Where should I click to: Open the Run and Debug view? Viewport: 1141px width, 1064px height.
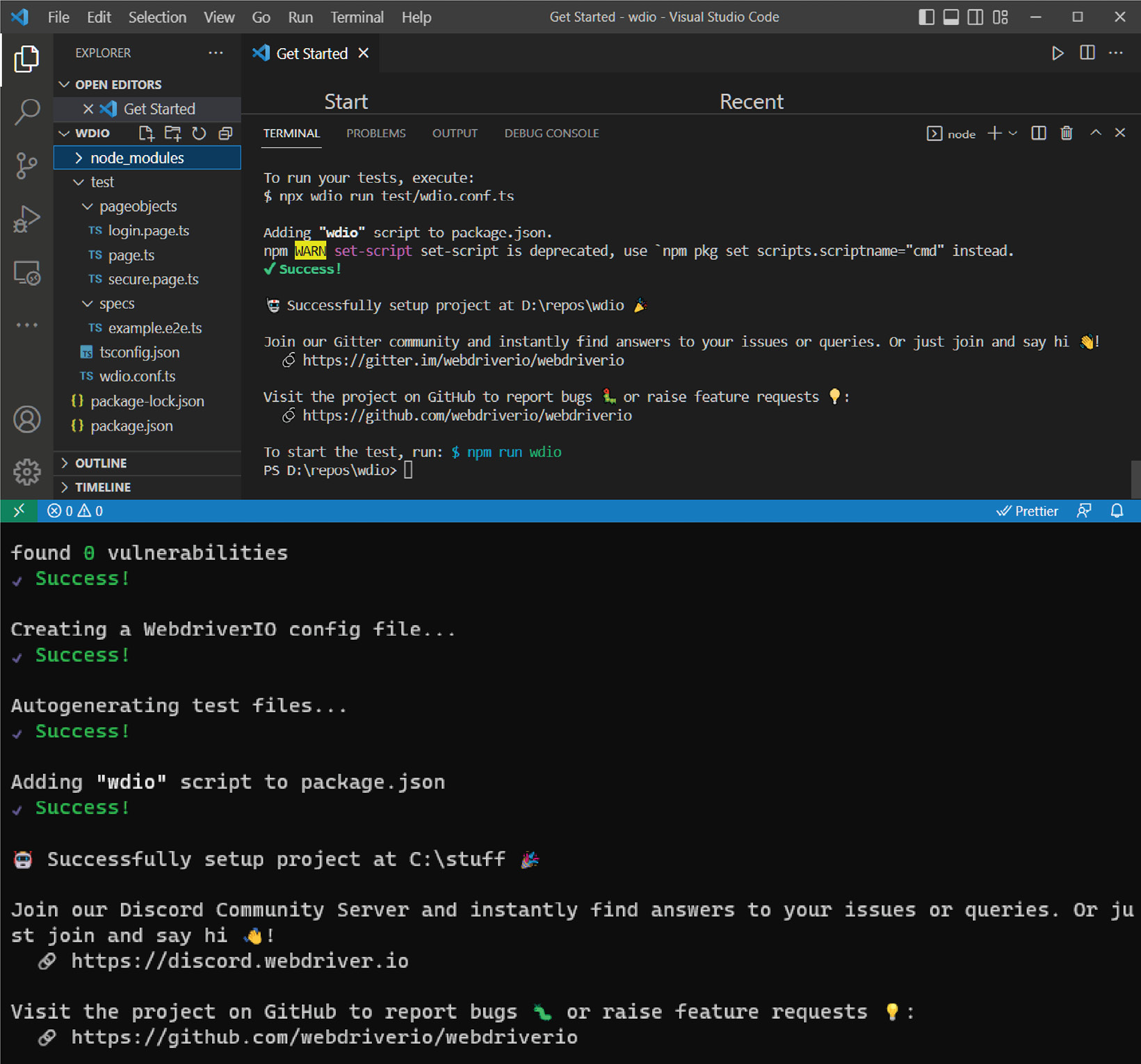26,219
